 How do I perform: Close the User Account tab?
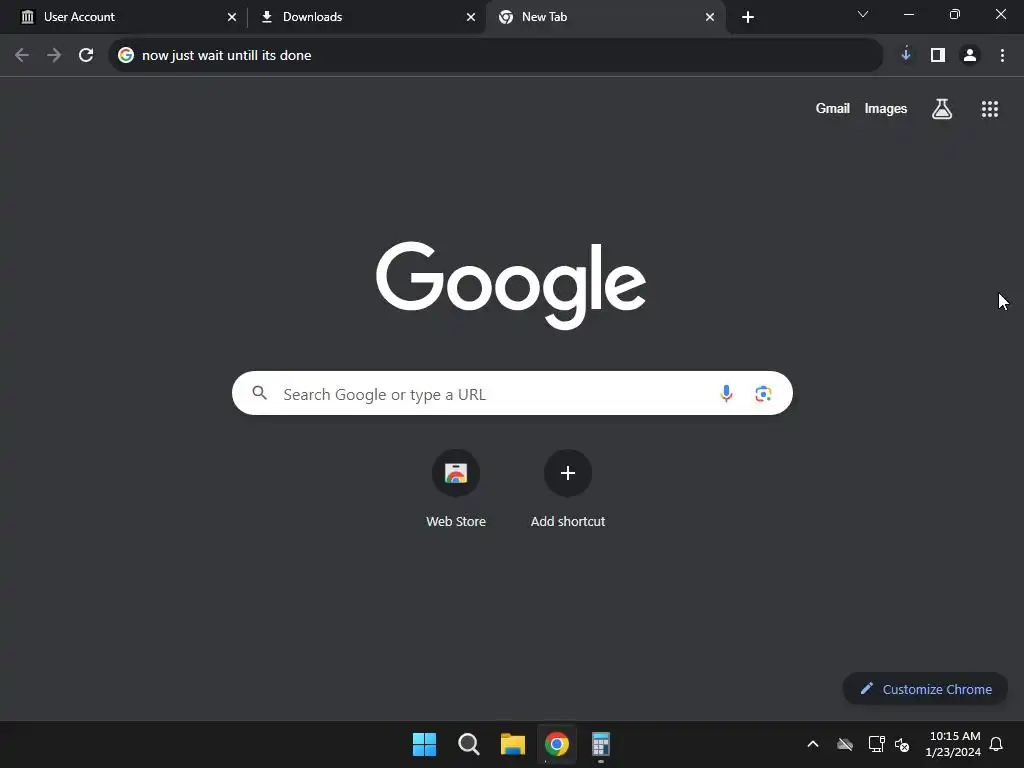232,17
